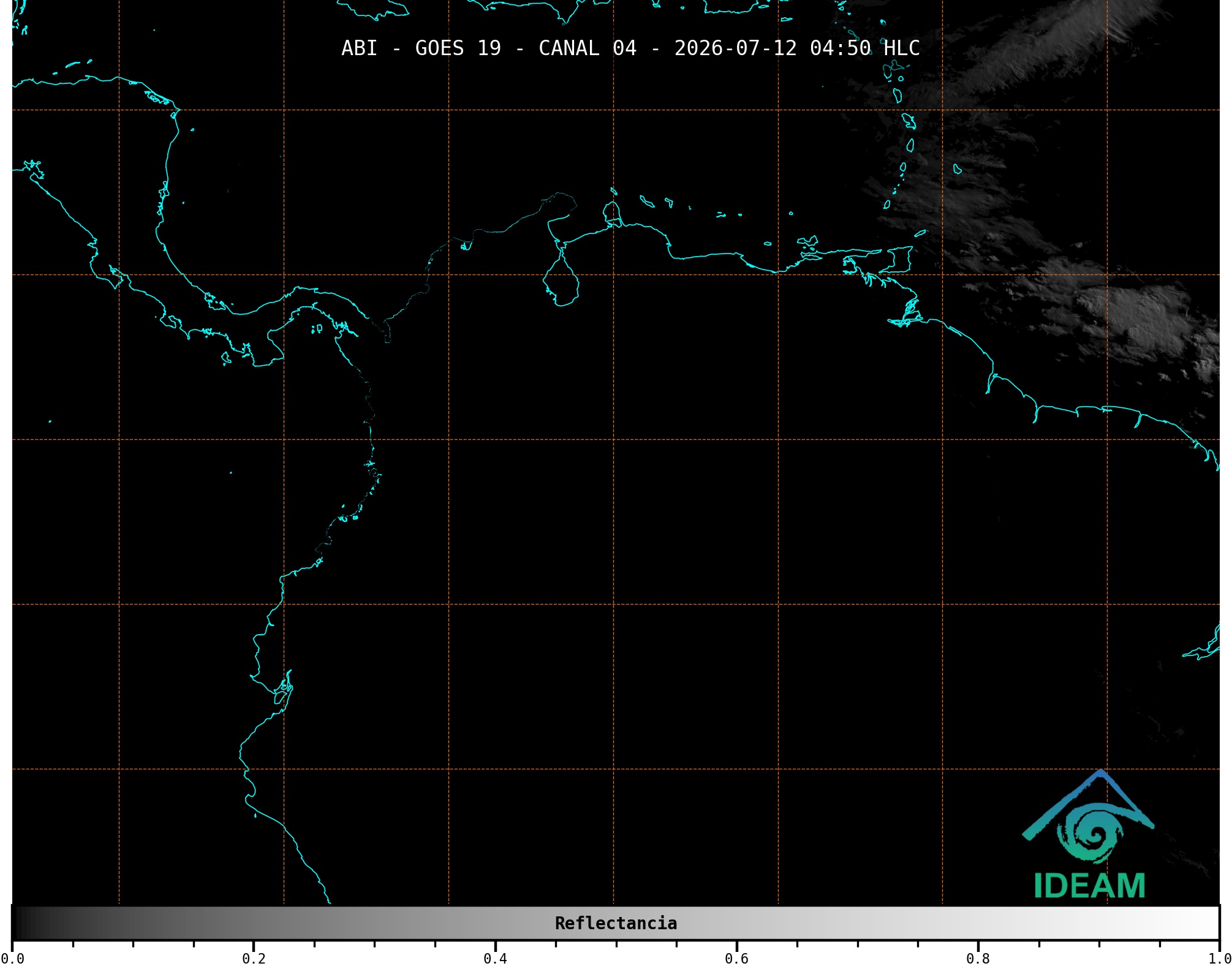This screenshot has width=1232, height=966.
Task: Click the colorbar tick label '0.2'
Action: 254,959
